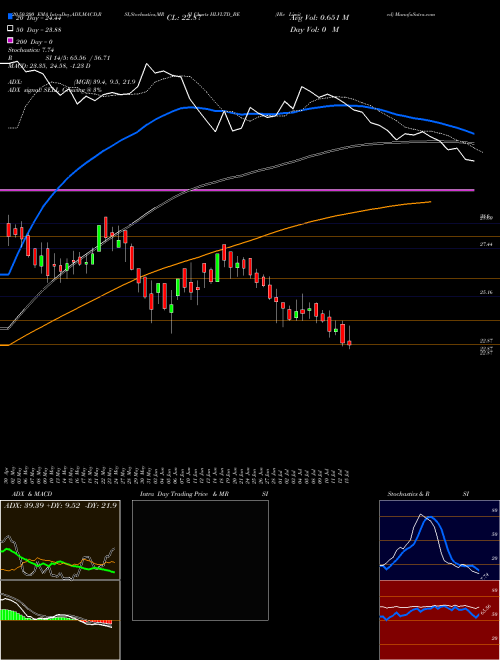The image size is (500, 660).
Task: Click the 30 Apr date label on the axis
Action: coord(7,474)
